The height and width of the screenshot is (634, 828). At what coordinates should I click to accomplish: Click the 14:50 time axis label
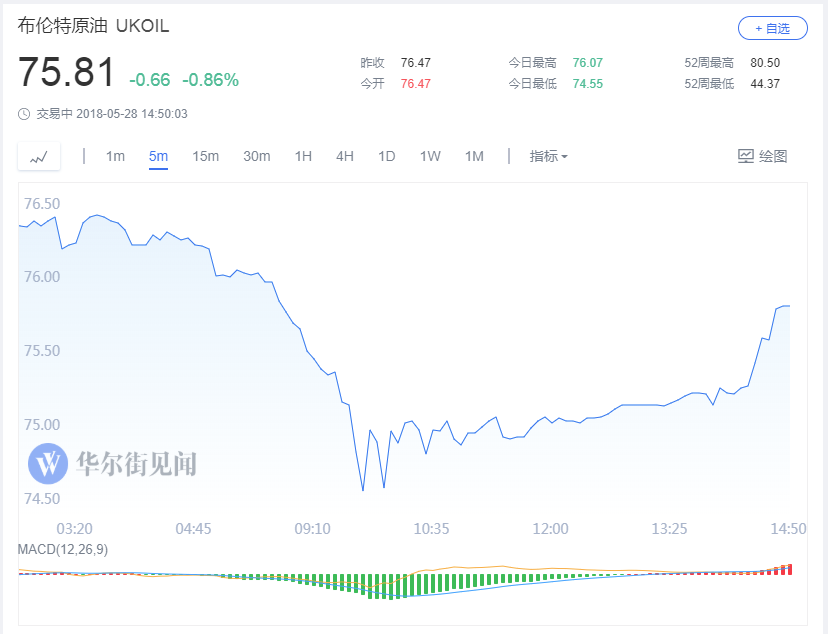(x=790, y=528)
